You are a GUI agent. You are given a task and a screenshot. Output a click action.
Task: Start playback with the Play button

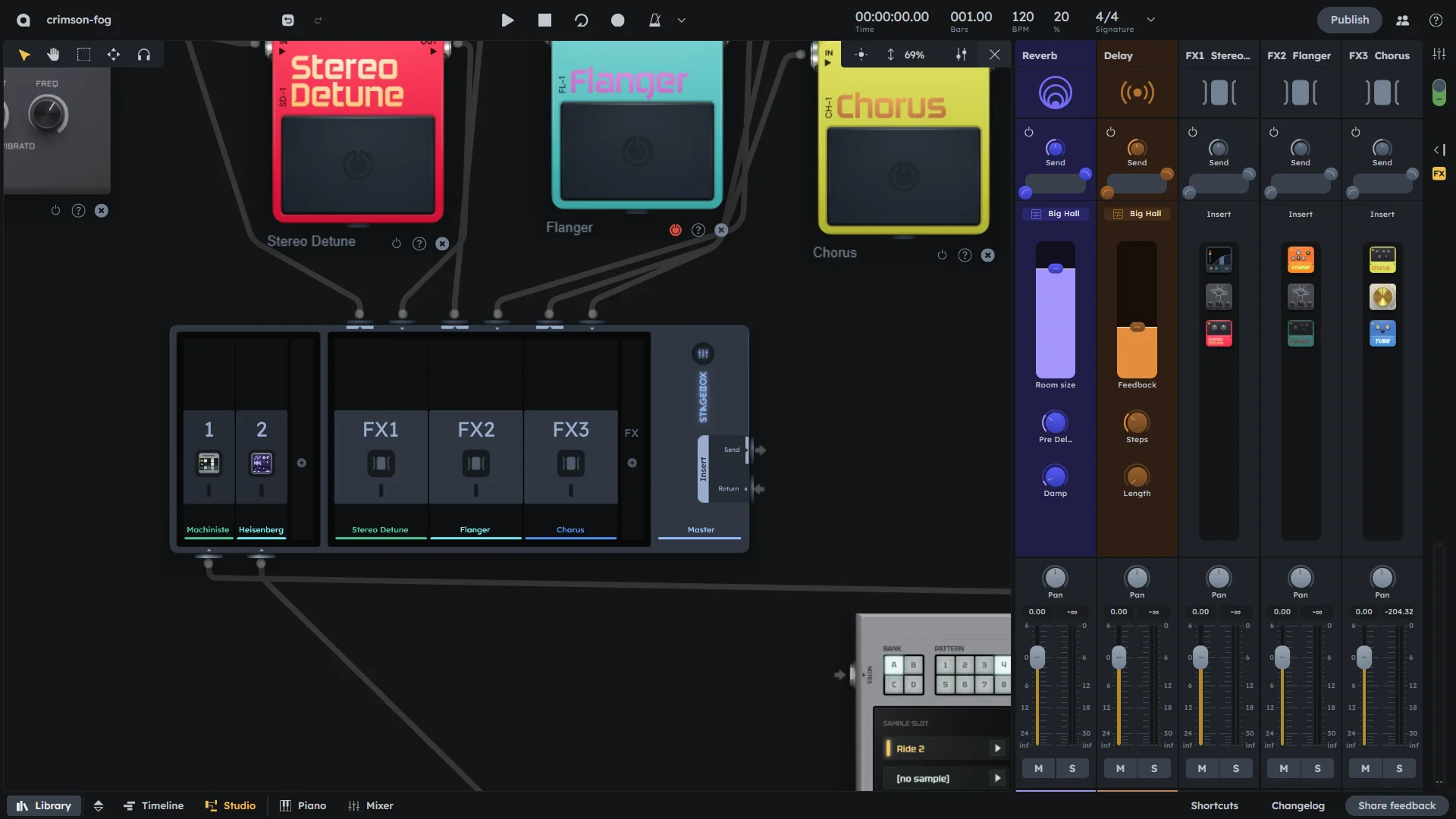tap(507, 20)
